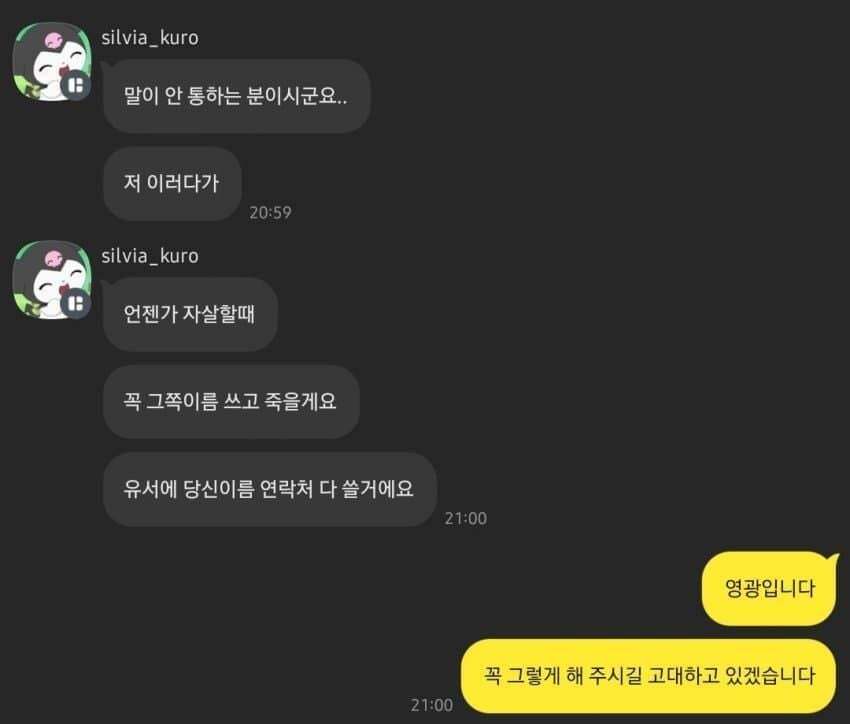Tap the pink skull on topmost avatar's hood

pyautogui.click(x=54, y=41)
